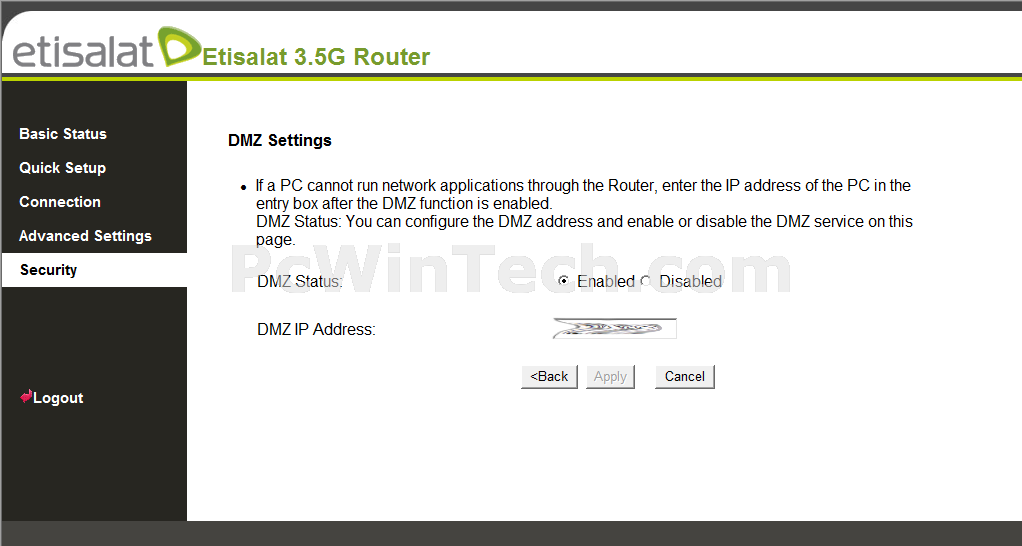Go to Quick Setup in the sidebar
The height and width of the screenshot is (546, 1022).
[x=63, y=167]
